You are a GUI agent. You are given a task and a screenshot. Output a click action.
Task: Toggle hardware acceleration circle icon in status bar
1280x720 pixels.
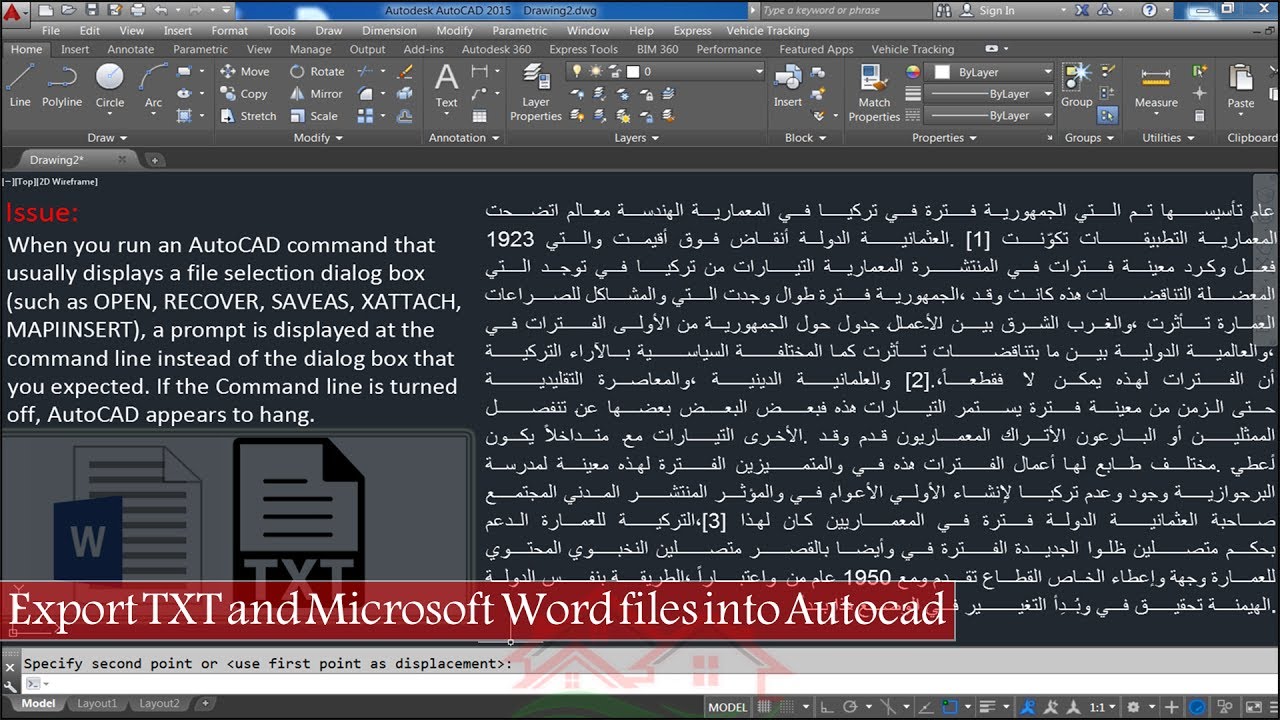(x=1197, y=707)
